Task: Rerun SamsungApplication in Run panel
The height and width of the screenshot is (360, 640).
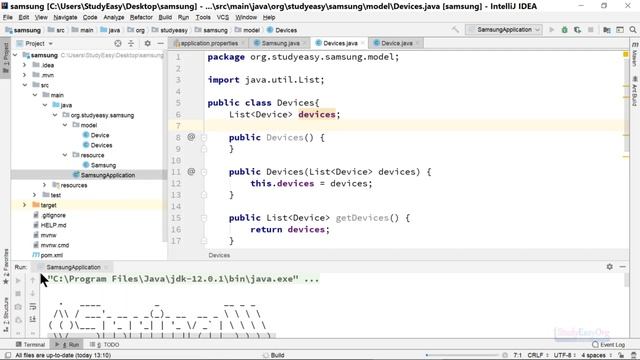Action: pyautogui.click(x=18, y=280)
